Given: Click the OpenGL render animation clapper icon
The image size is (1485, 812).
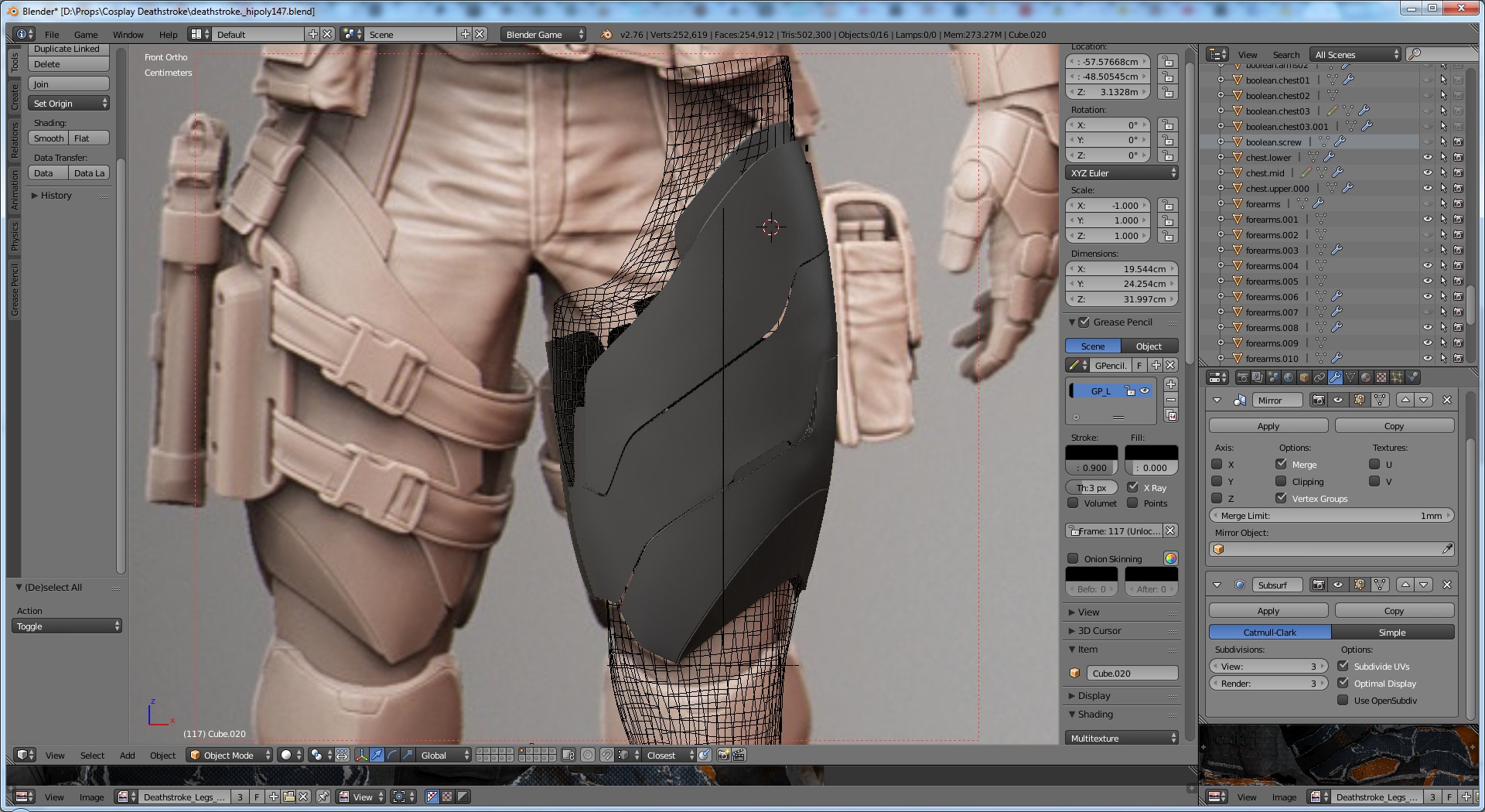Looking at the screenshot, I should (739, 755).
